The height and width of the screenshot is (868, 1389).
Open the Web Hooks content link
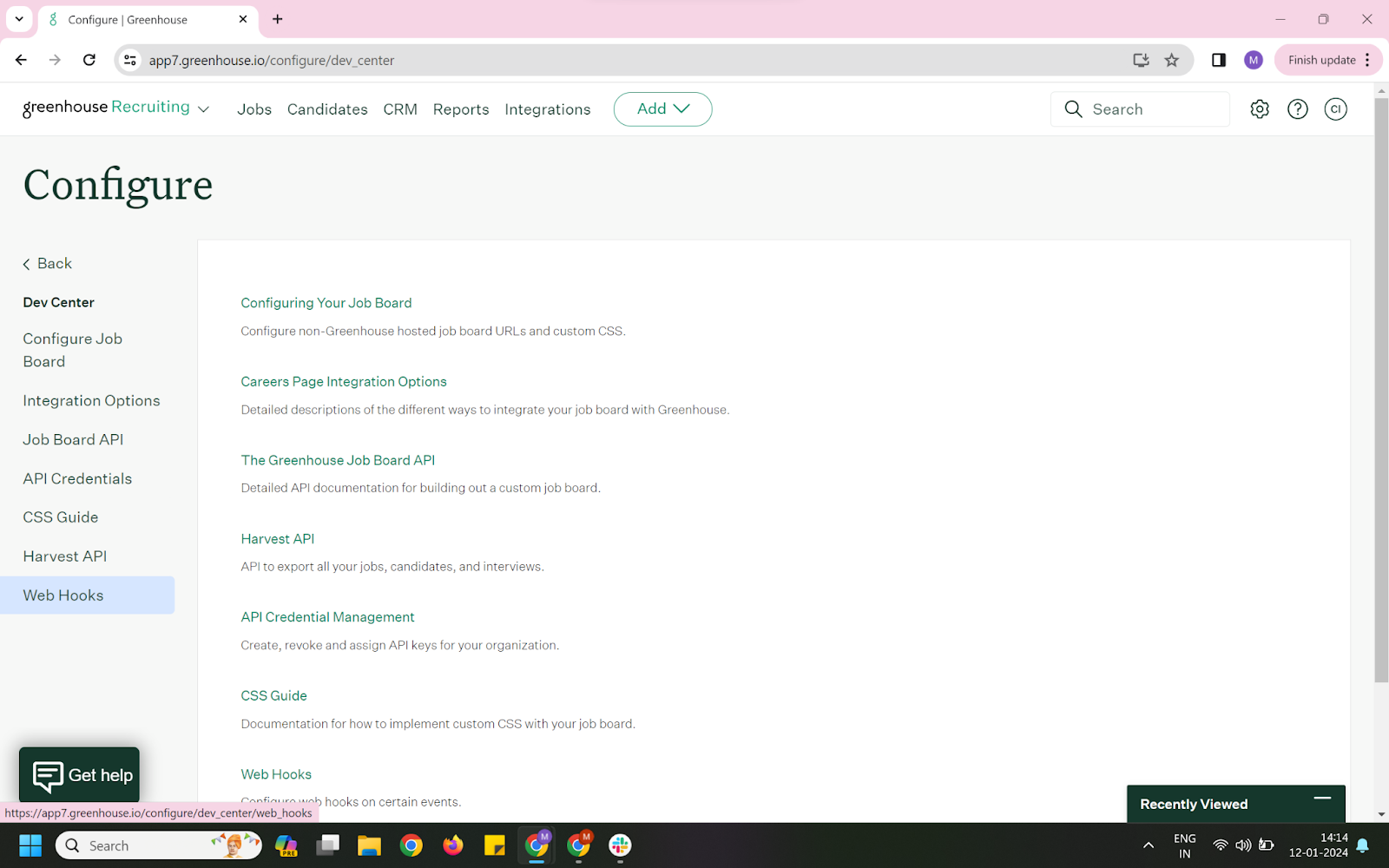pyautogui.click(x=276, y=774)
